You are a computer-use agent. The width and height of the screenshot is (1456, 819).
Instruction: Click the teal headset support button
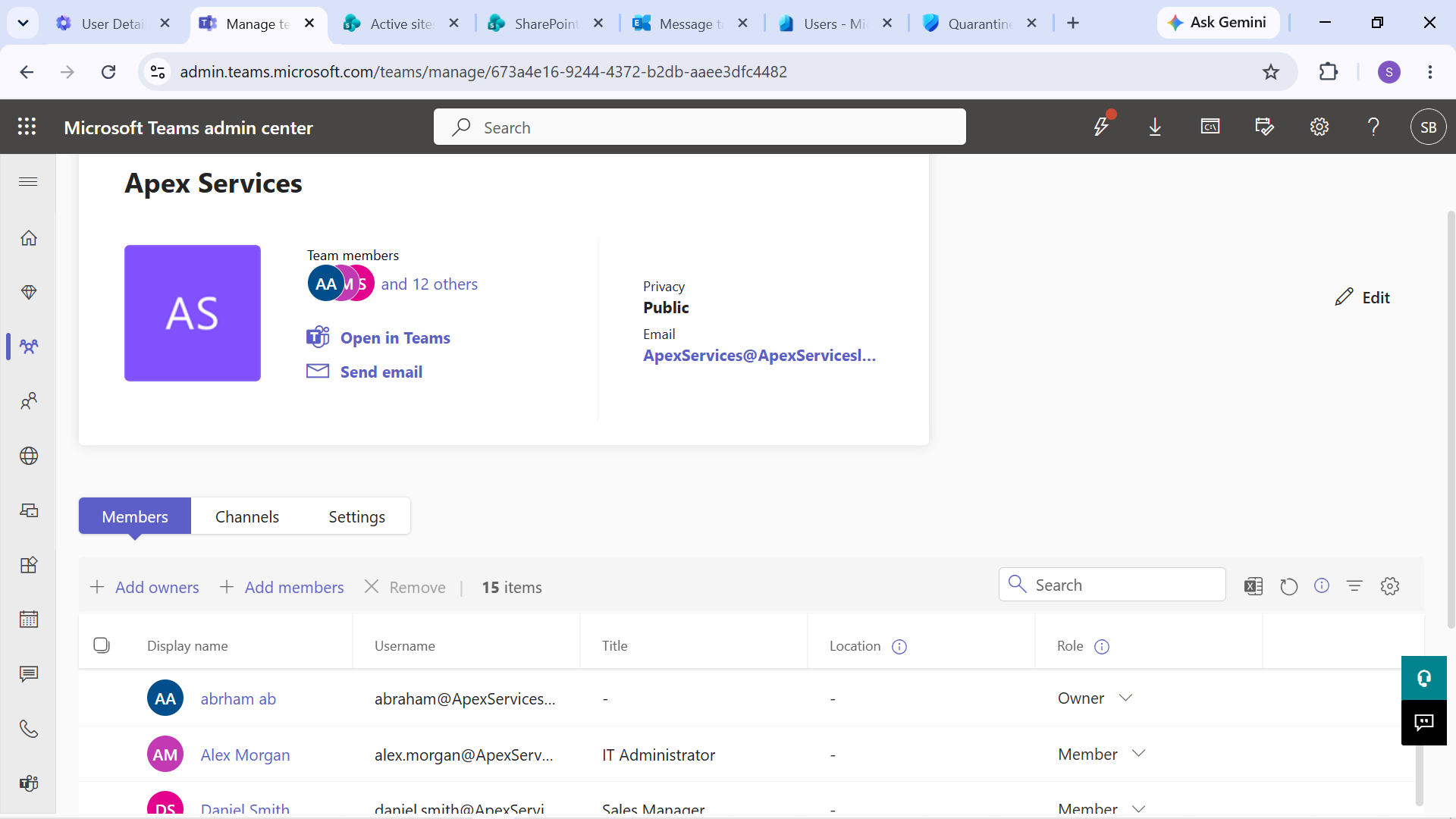click(1424, 678)
